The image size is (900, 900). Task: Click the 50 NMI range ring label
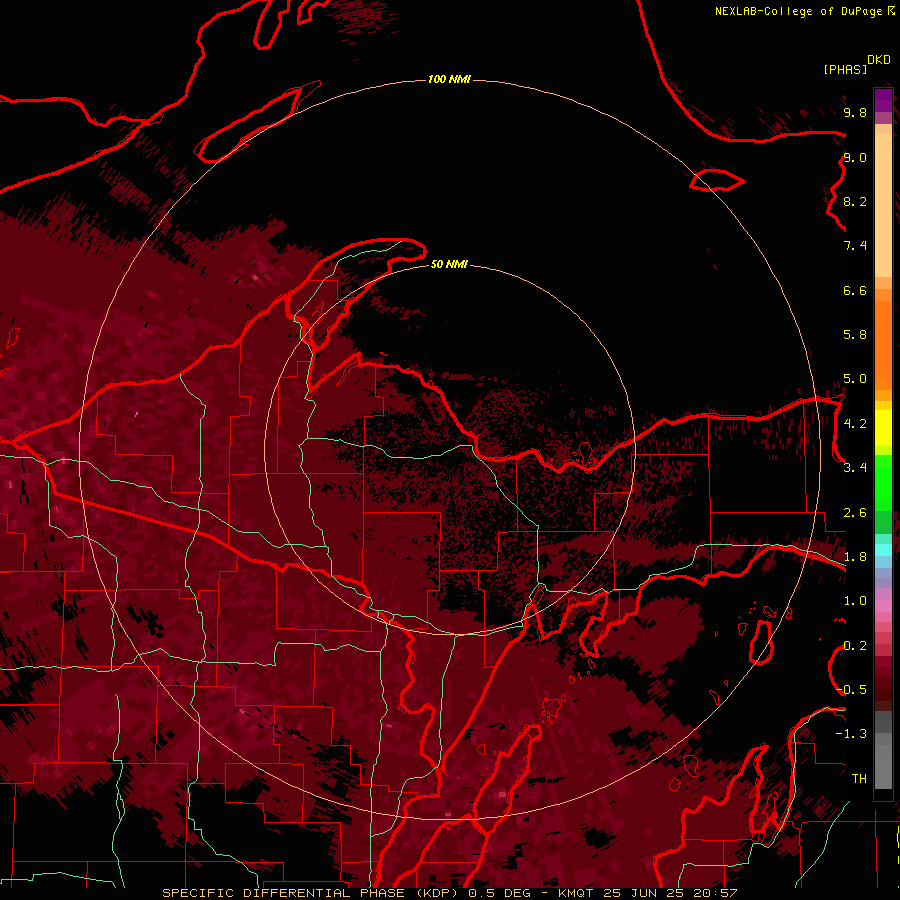449,264
